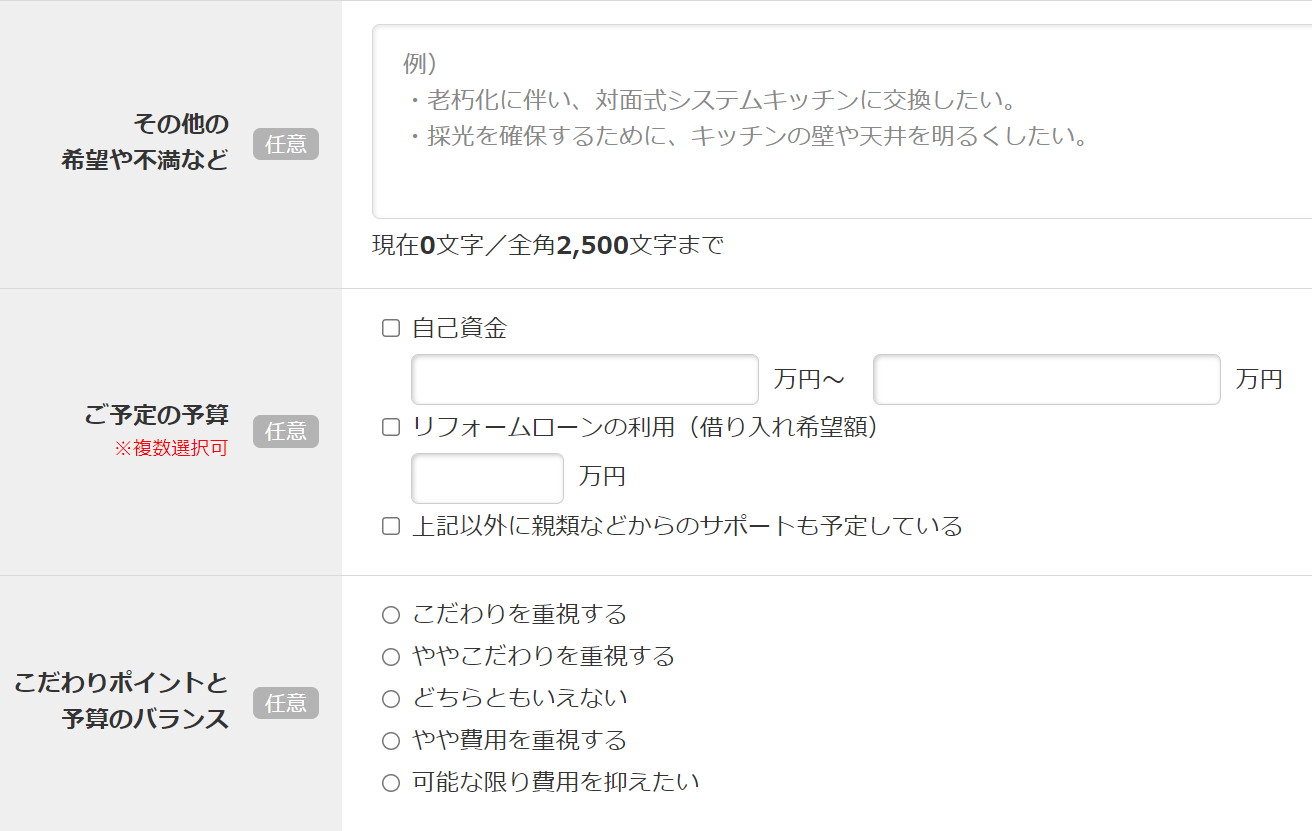Check the 親類などからのサポート checkbox
This screenshot has width=1312, height=831.
tap(391, 526)
